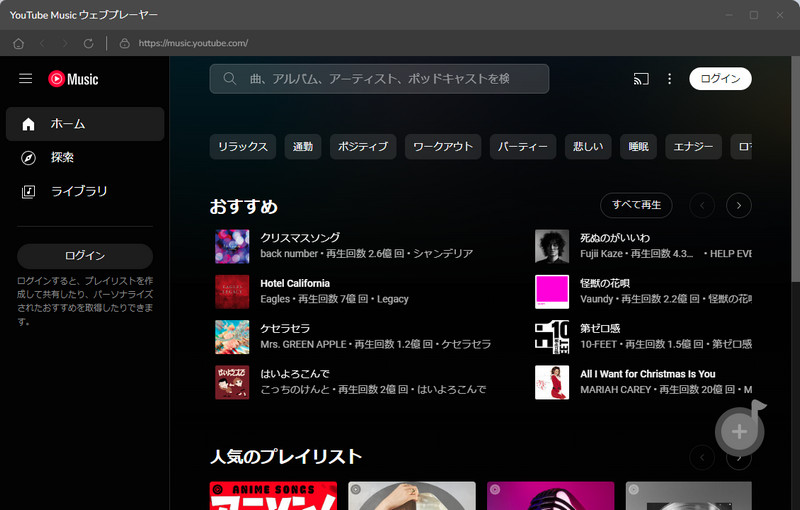Show previous recommended songs with left arrow
Viewport: 800px width, 510px height.
[x=702, y=206]
